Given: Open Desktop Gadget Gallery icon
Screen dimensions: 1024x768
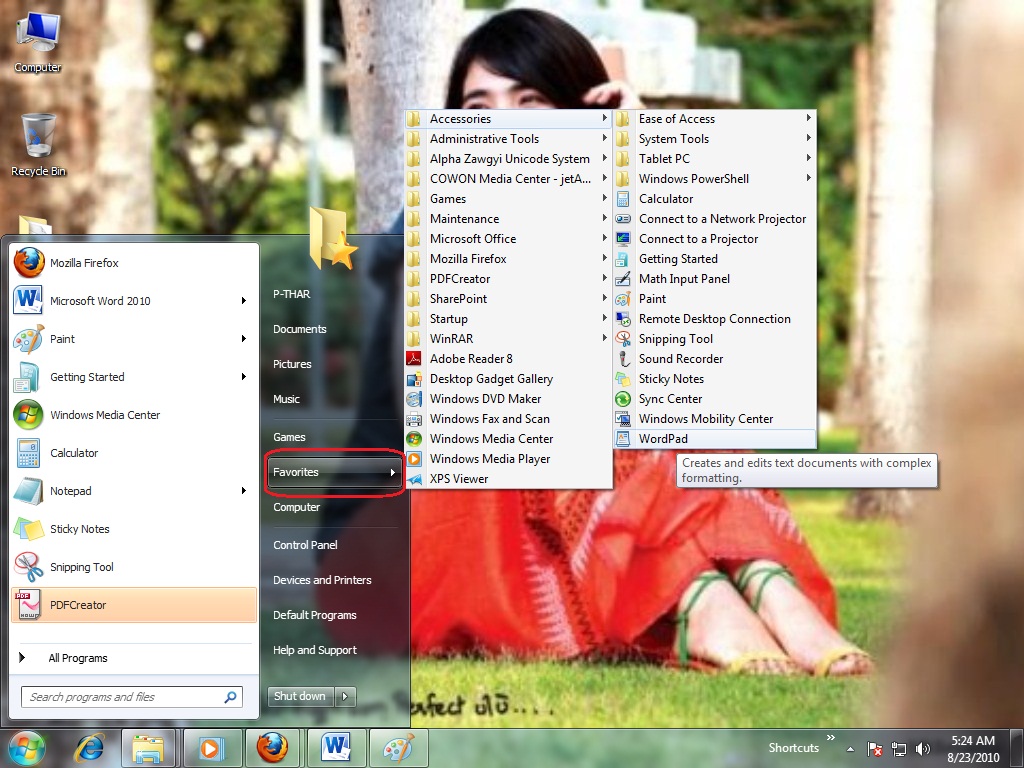Looking at the screenshot, I should (414, 379).
